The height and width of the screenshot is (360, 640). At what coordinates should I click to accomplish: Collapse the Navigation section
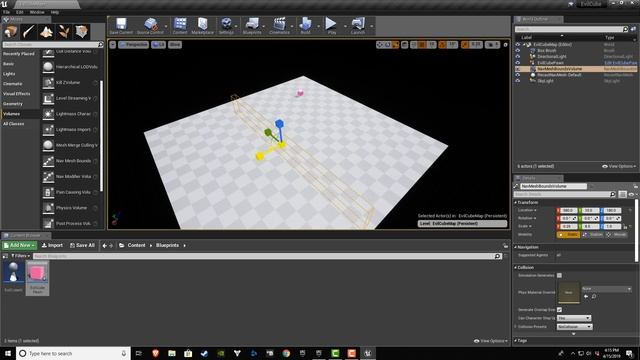(516, 247)
